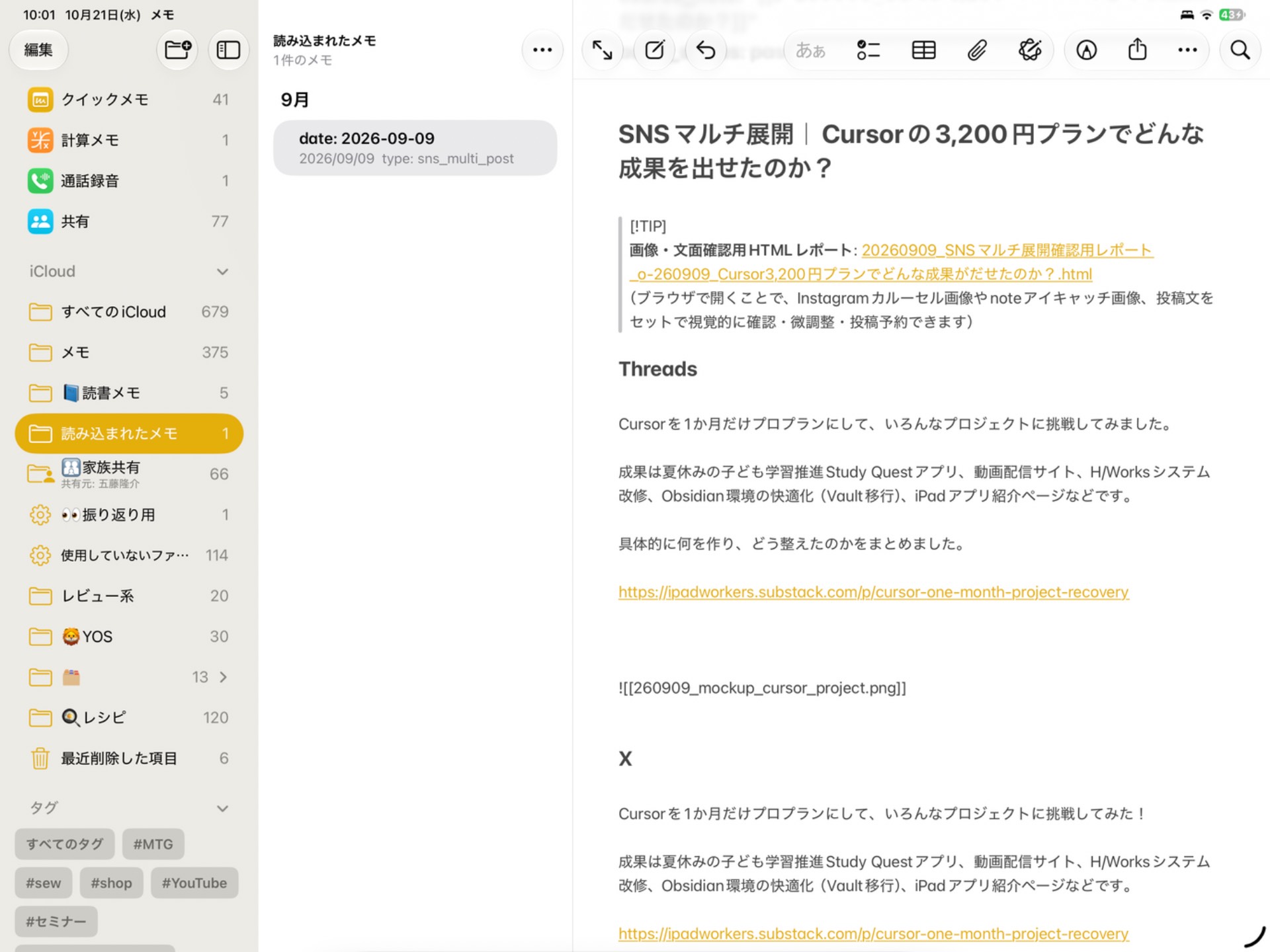Open レビュー系 folder
Image resolution: width=1270 pixels, height=952 pixels.
[129, 596]
